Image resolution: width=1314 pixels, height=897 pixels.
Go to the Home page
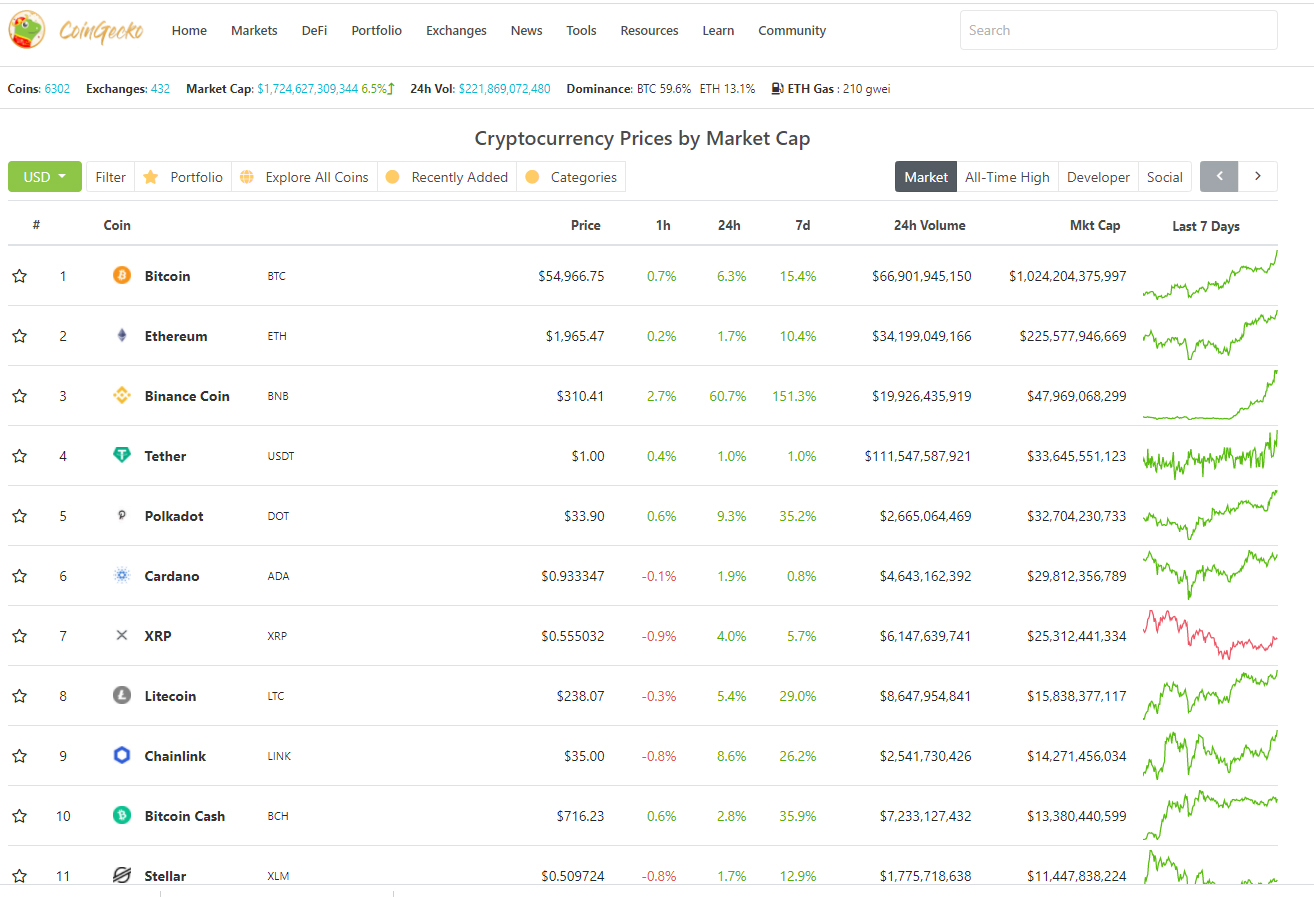[x=189, y=31]
